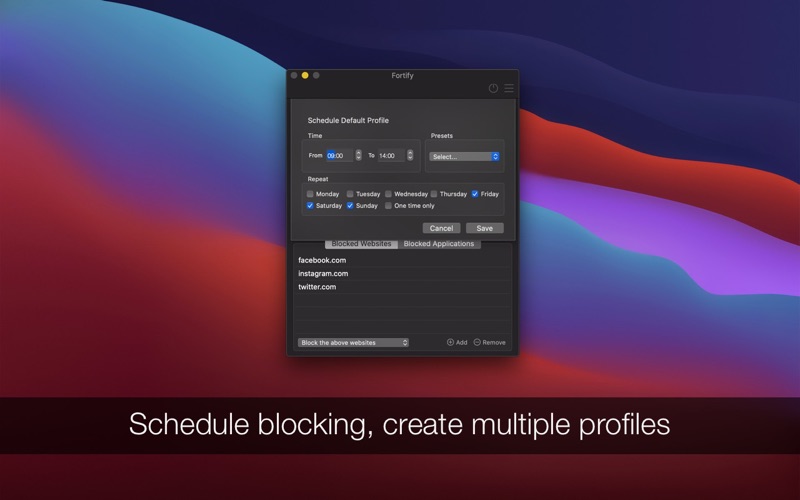This screenshot has width=800, height=500.
Task: Uncheck the Friday checkbox
Action: pos(475,194)
